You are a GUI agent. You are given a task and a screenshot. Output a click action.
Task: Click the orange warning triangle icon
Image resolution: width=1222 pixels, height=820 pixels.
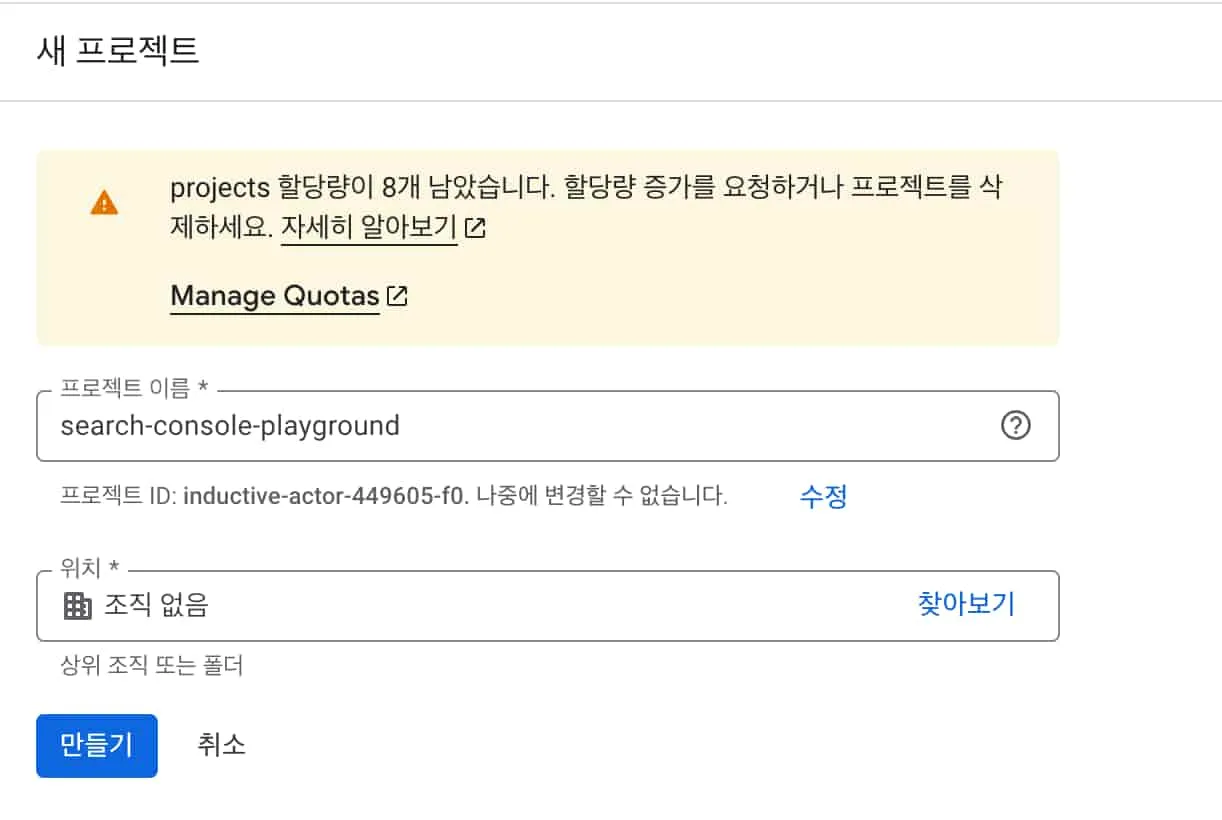pos(104,200)
